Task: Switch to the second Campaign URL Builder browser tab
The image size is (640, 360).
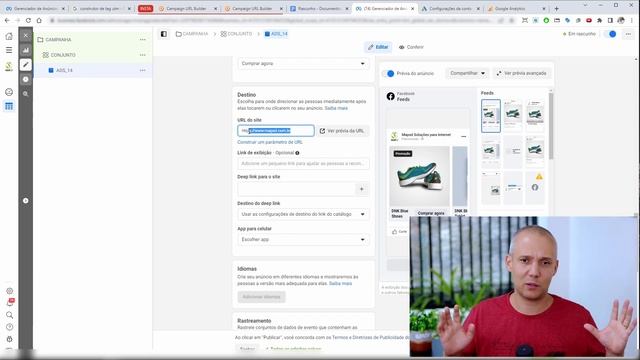Action: tap(253, 8)
